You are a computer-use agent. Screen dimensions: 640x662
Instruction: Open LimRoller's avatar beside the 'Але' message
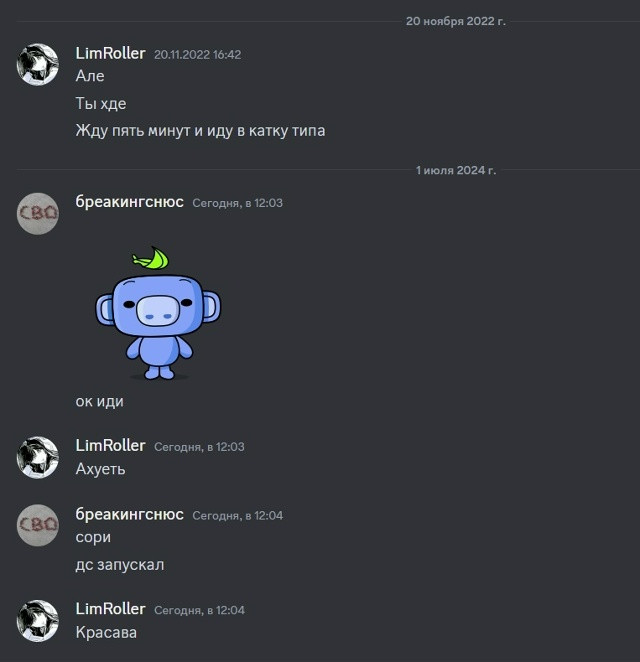click(38, 65)
